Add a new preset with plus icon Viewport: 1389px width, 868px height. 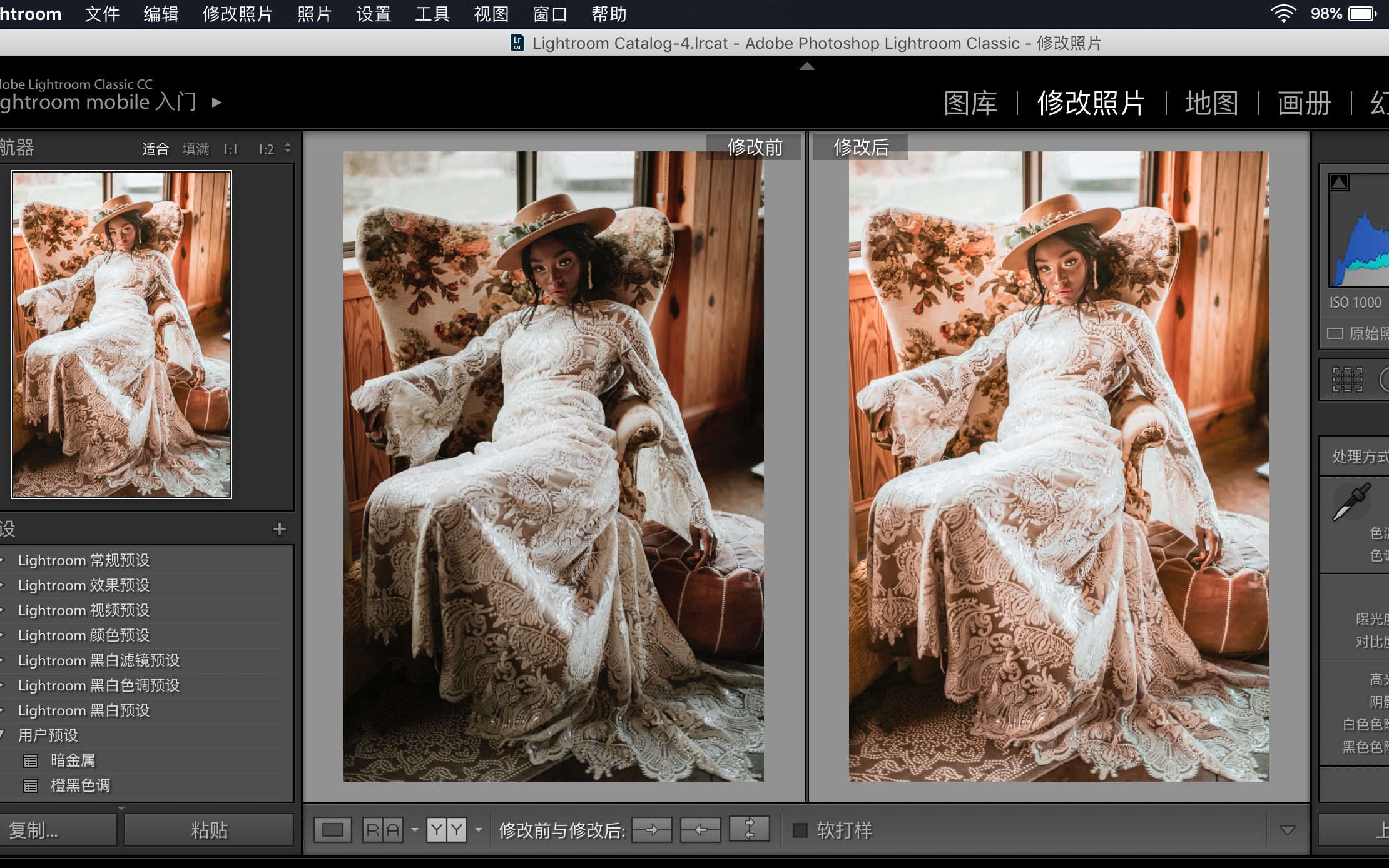point(280,529)
